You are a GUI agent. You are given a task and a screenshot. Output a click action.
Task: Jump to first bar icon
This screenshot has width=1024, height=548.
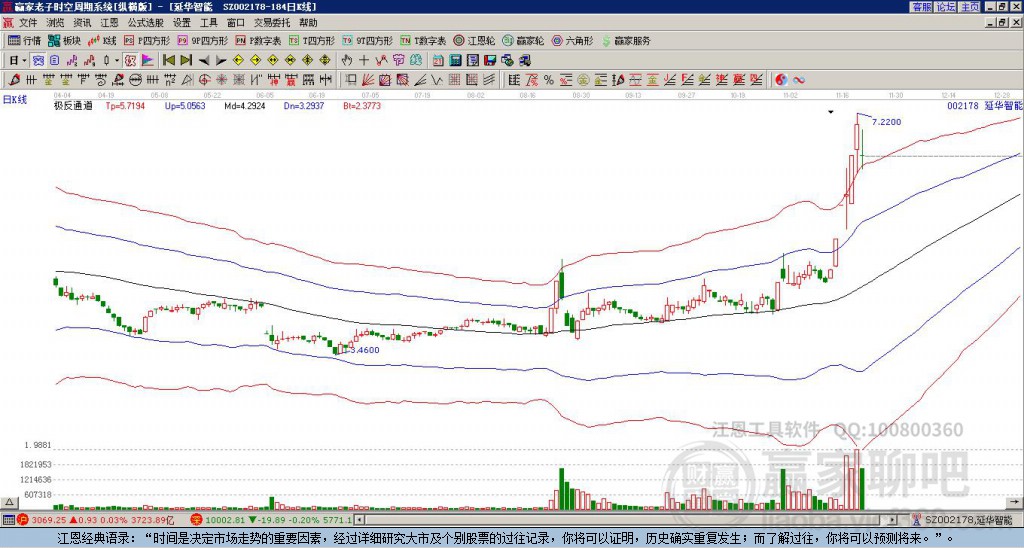(168, 60)
